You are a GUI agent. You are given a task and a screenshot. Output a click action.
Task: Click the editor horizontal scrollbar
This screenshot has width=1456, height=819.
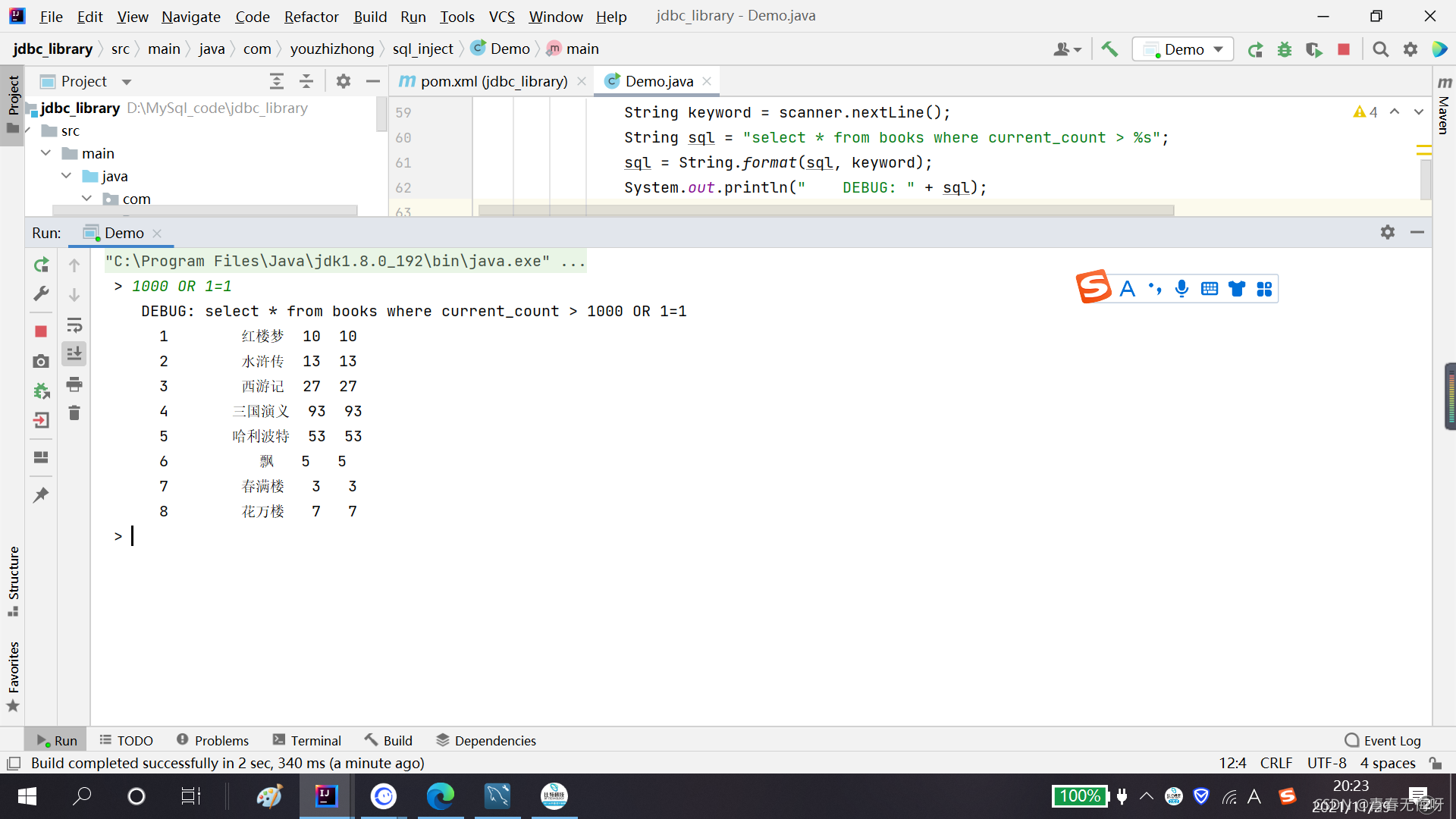click(x=826, y=210)
